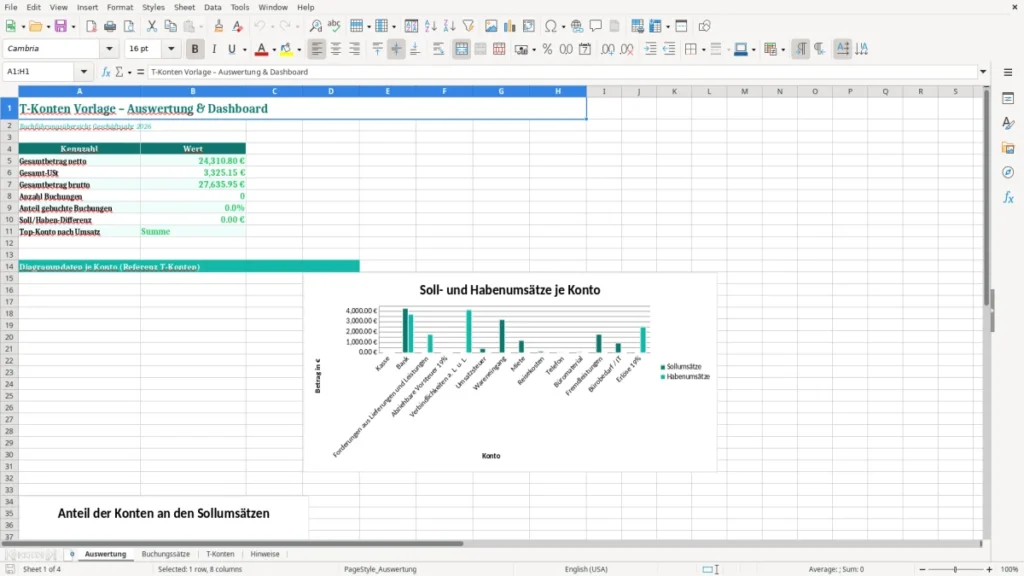
Task: Expand the font size dropdown
Action: tap(171, 49)
